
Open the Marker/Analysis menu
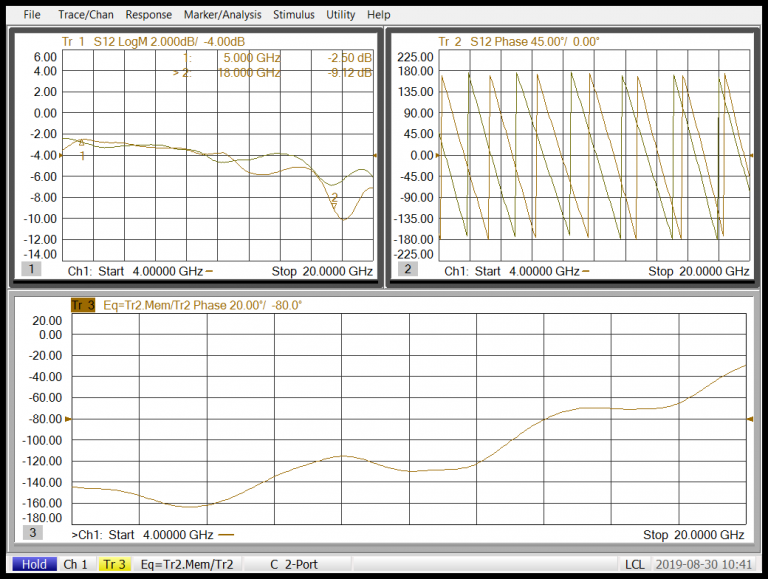(222, 15)
